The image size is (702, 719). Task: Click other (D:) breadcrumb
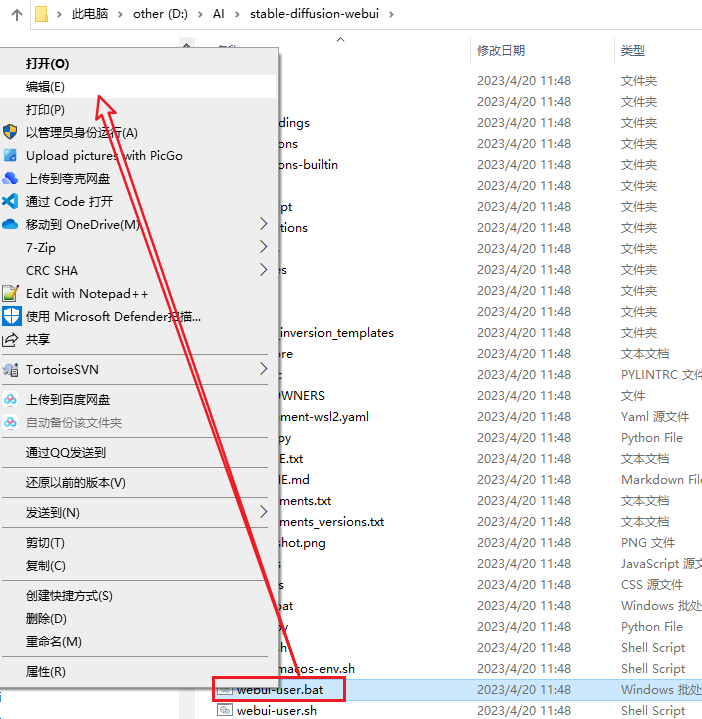coord(160,14)
